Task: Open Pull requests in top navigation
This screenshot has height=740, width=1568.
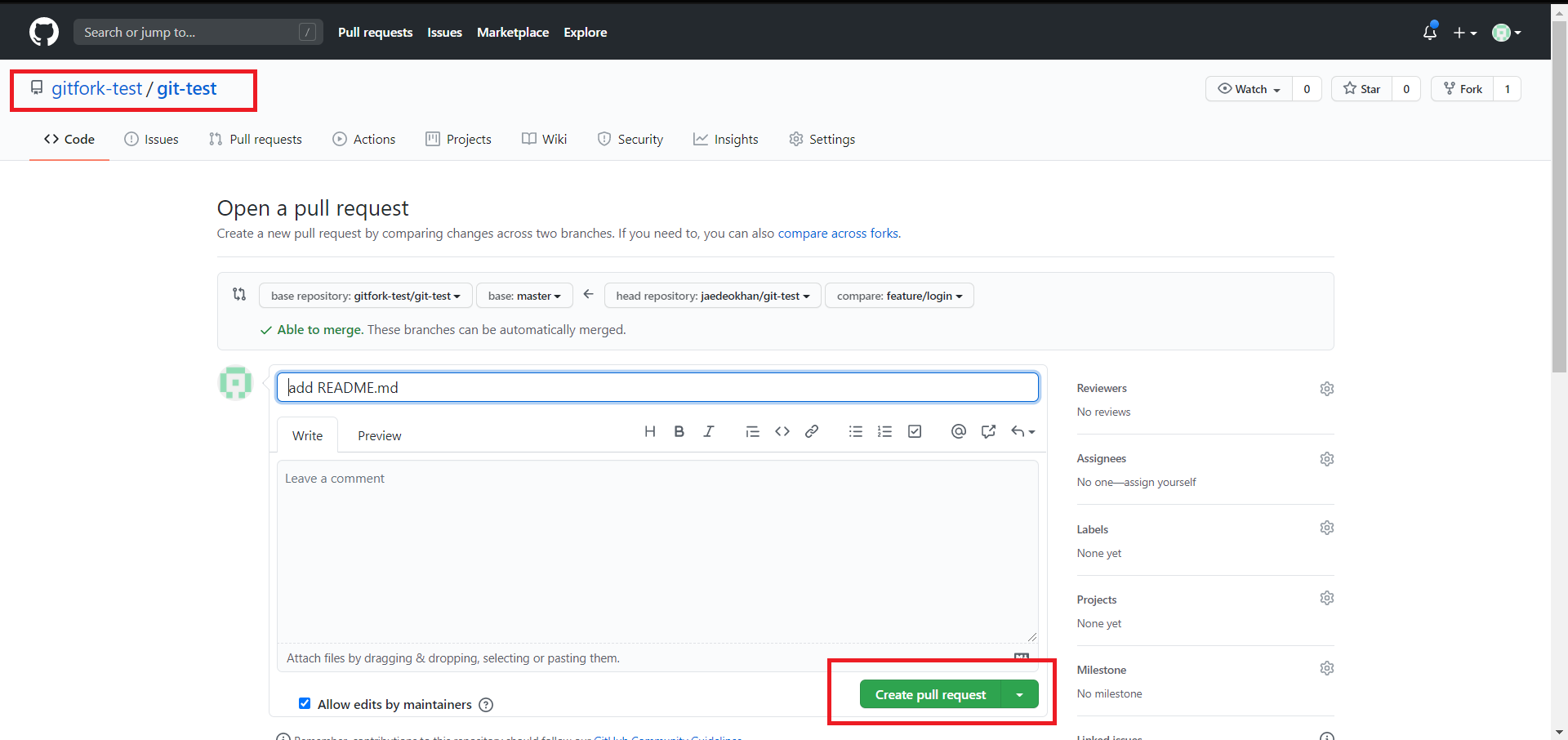Action: tap(376, 33)
